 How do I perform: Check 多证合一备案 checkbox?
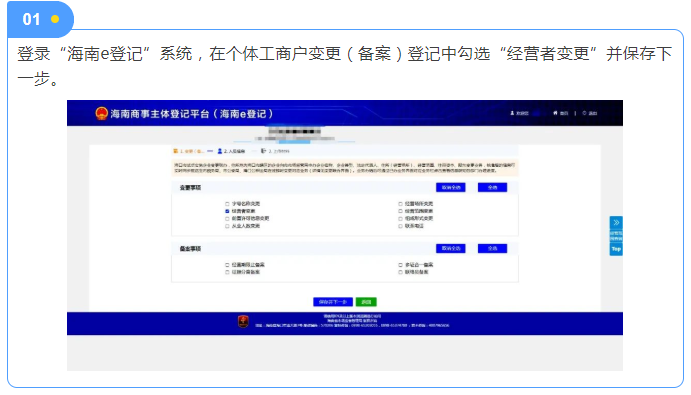(x=401, y=265)
